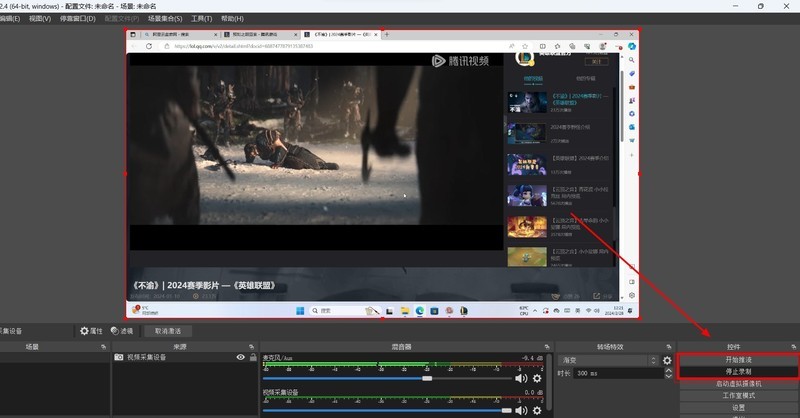Click the 取消激活 deactivate button
The width and height of the screenshot is (800, 418).
point(168,331)
